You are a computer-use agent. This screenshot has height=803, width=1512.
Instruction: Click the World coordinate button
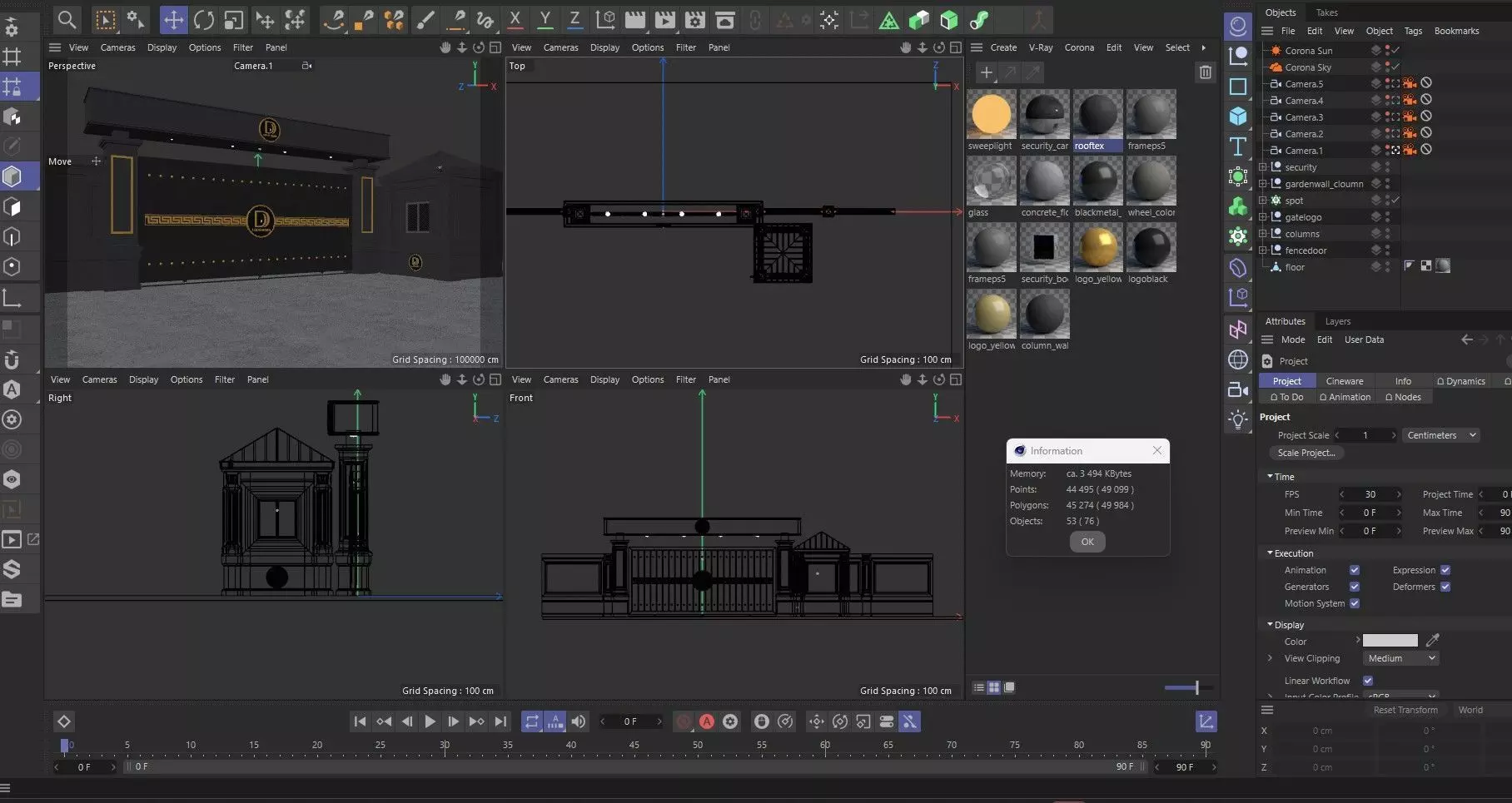point(1470,710)
